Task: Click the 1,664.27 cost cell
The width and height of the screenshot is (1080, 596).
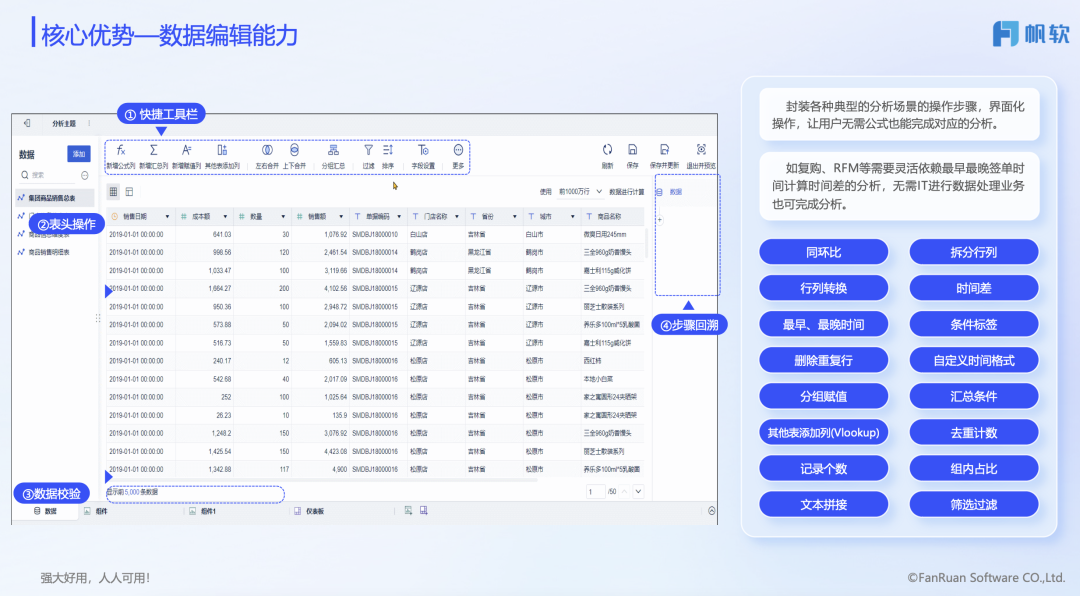Action: point(205,289)
